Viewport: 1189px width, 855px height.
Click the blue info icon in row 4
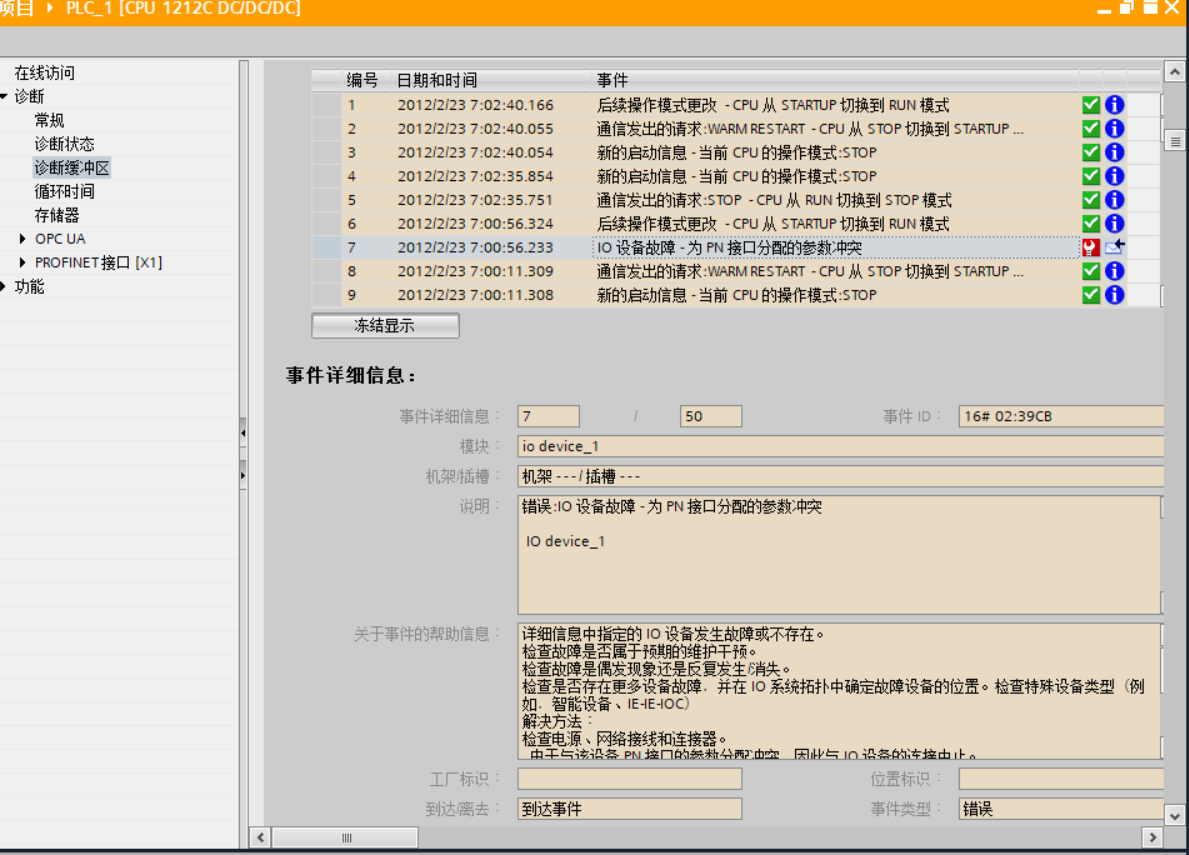(x=1115, y=176)
